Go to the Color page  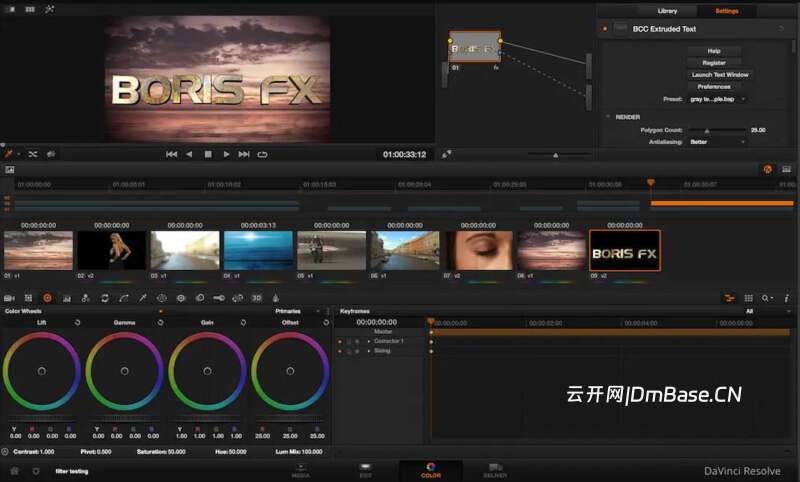coord(431,470)
